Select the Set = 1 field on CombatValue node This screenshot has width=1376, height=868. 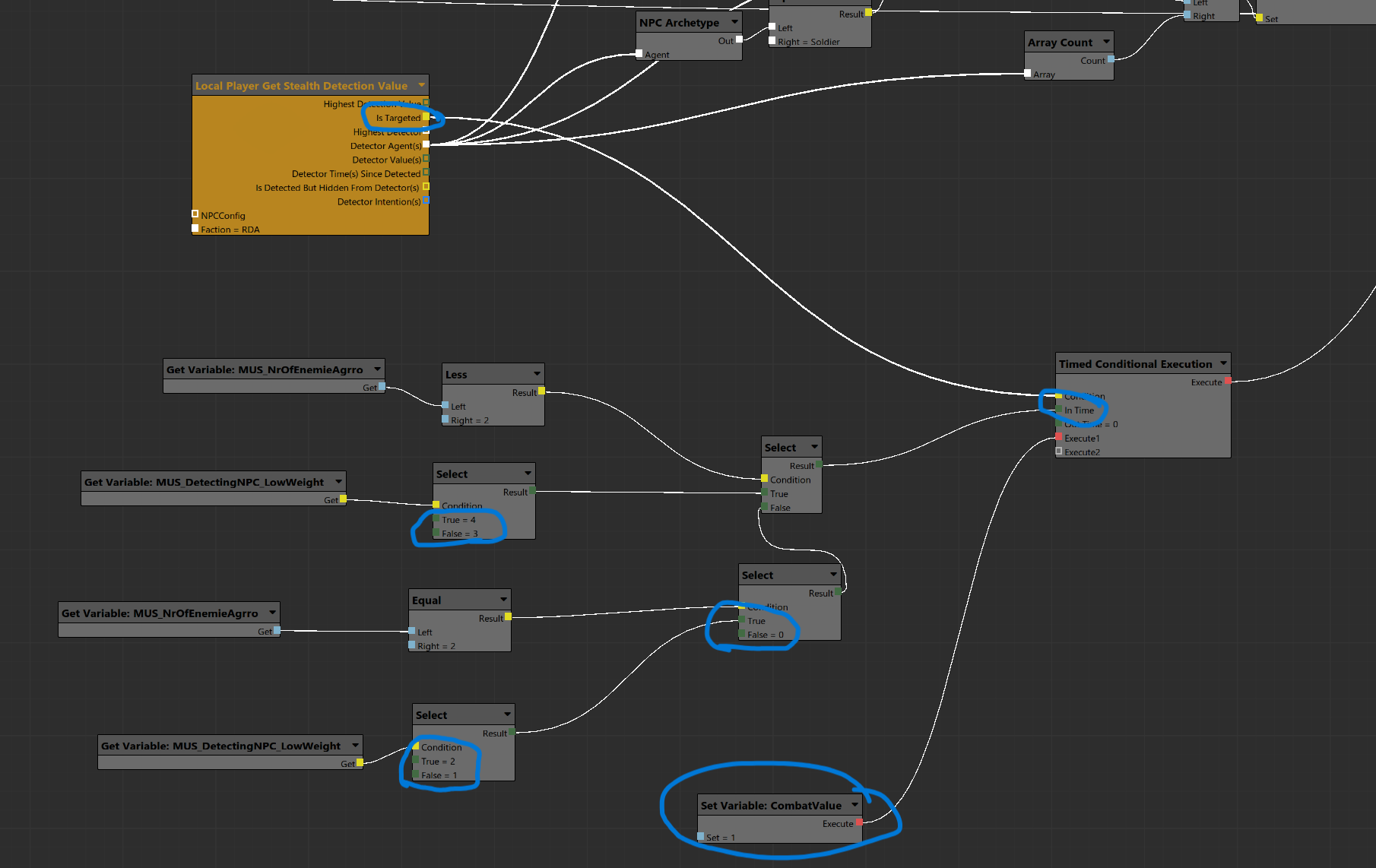coord(720,838)
